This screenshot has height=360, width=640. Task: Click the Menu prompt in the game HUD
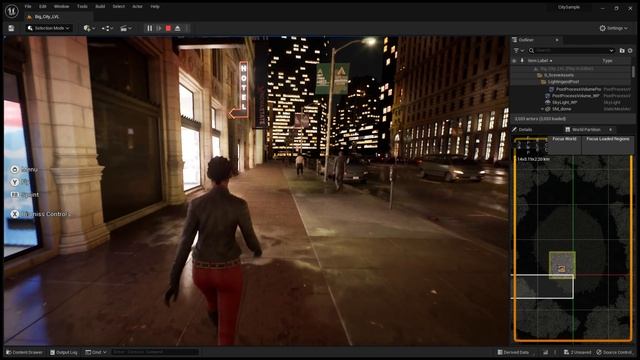(x=24, y=169)
